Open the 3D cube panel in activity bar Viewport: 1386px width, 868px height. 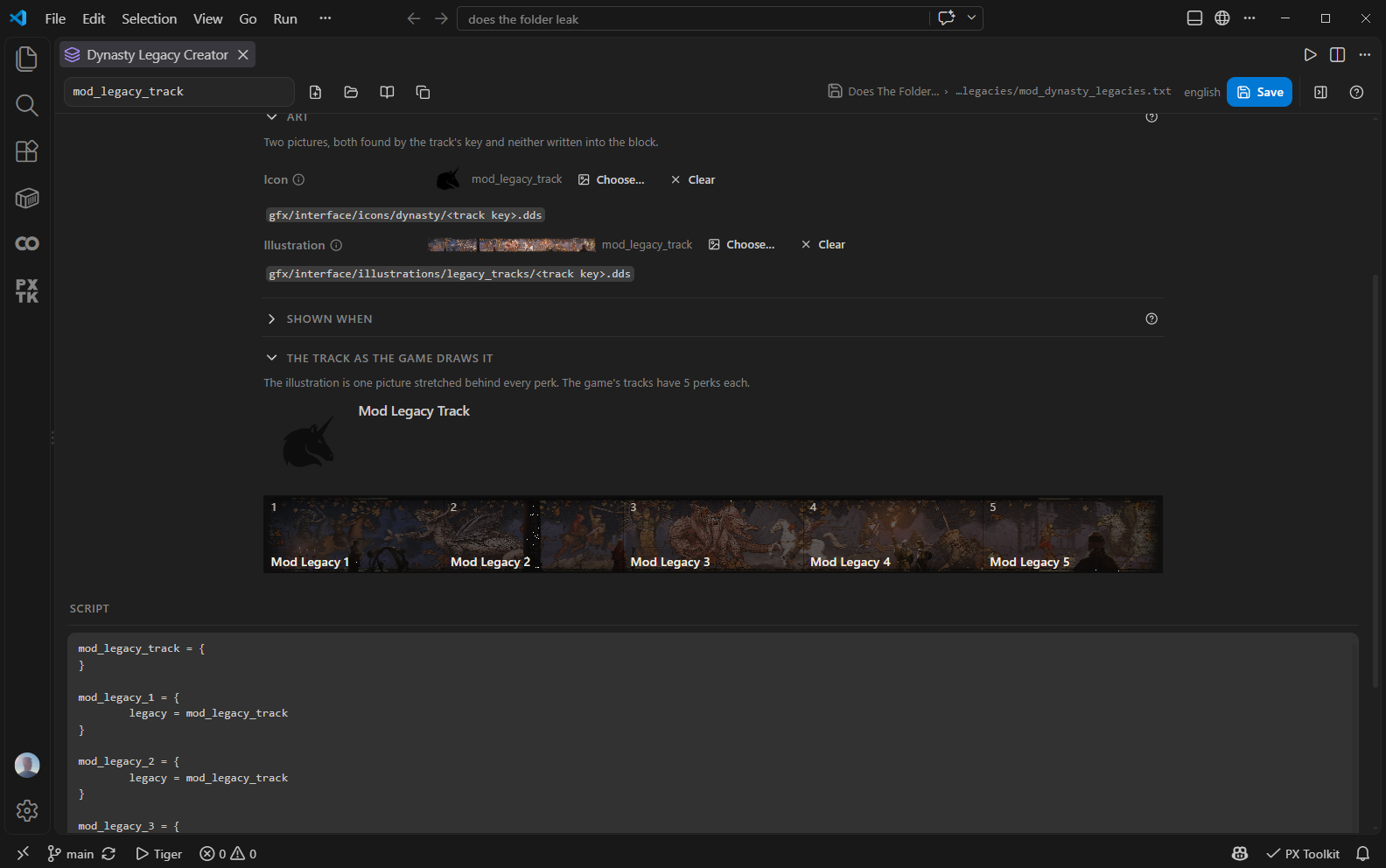pos(27,198)
